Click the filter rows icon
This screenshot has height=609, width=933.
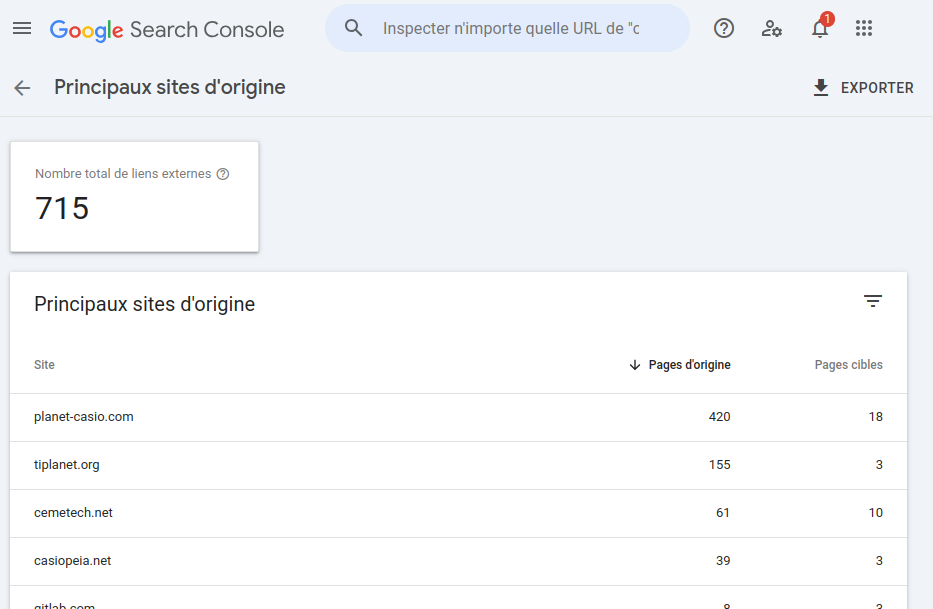[x=873, y=301]
